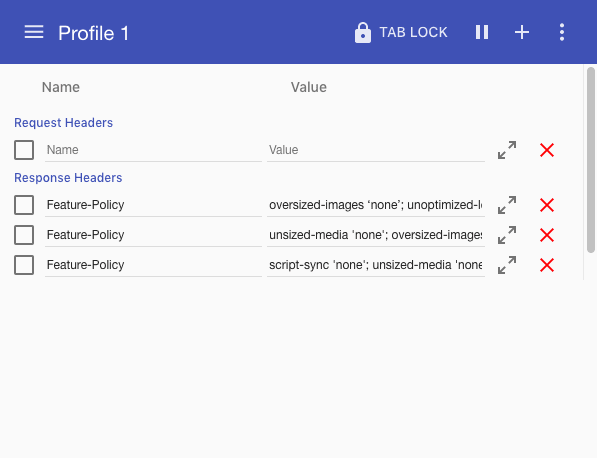Click the request header Value input
This screenshot has height=458, width=597.
pyautogui.click(x=376, y=150)
